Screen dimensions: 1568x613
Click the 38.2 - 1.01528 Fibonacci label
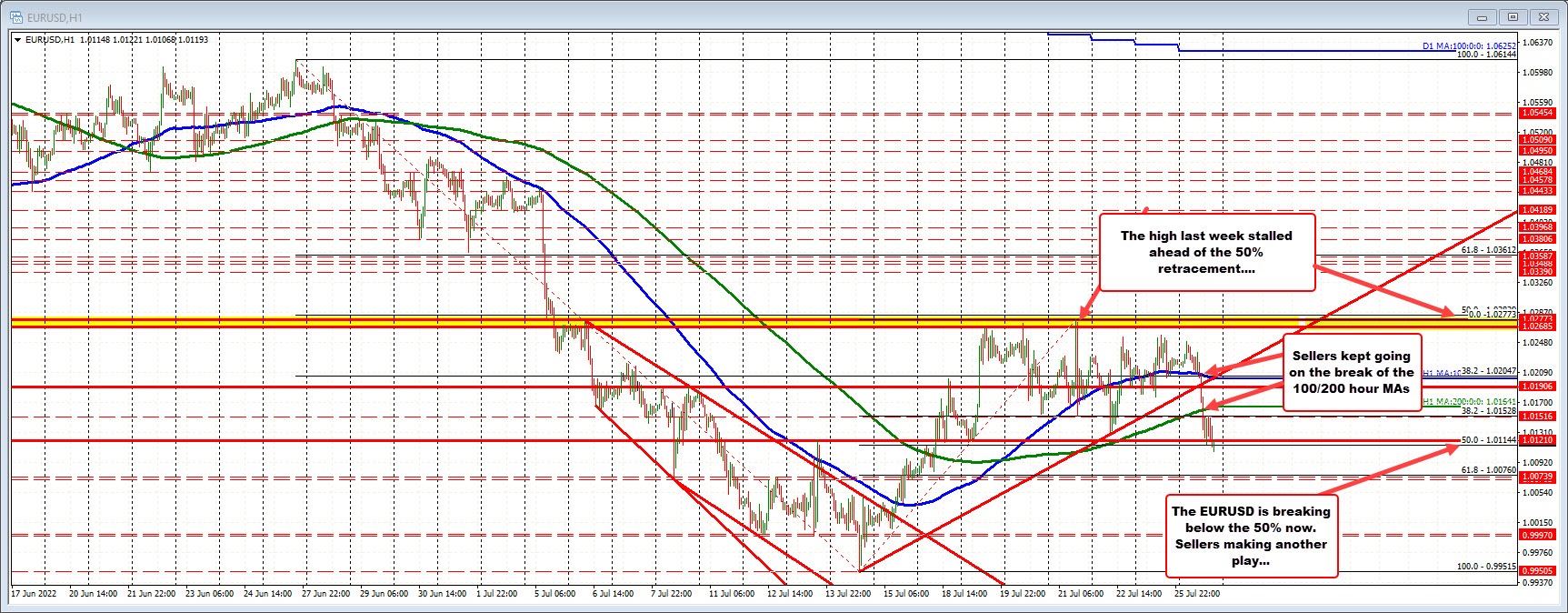(x=1488, y=411)
